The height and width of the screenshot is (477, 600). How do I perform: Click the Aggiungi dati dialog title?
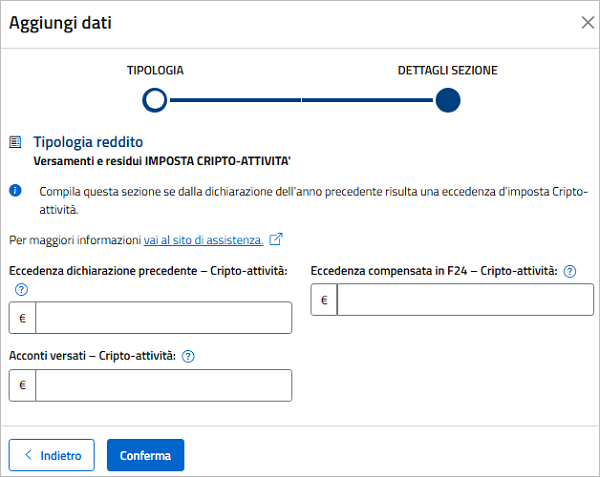[61, 24]
